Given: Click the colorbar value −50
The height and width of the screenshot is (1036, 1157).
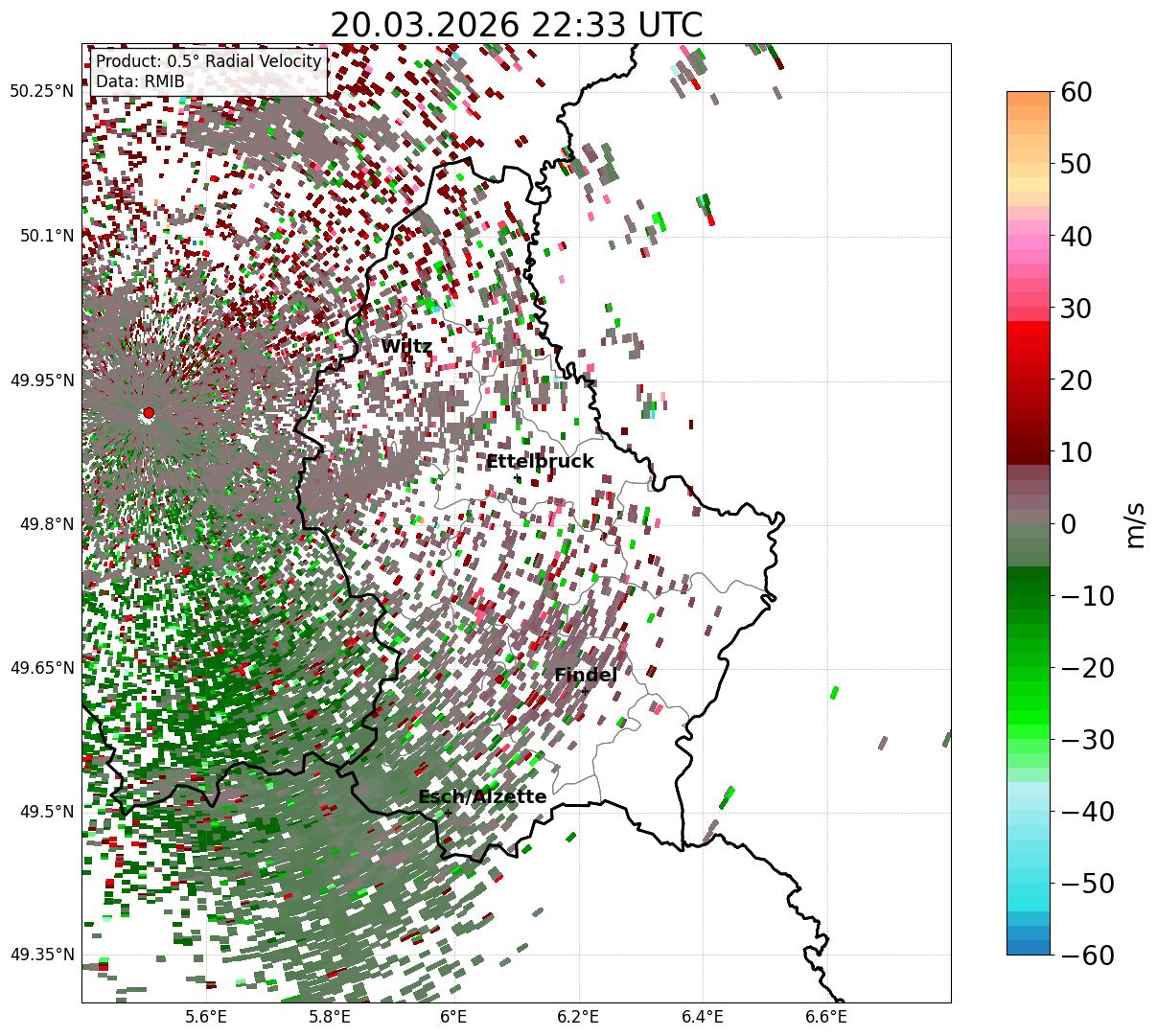Looking at the screenshot, I should pyautogui.click(x=1087, y=883).
